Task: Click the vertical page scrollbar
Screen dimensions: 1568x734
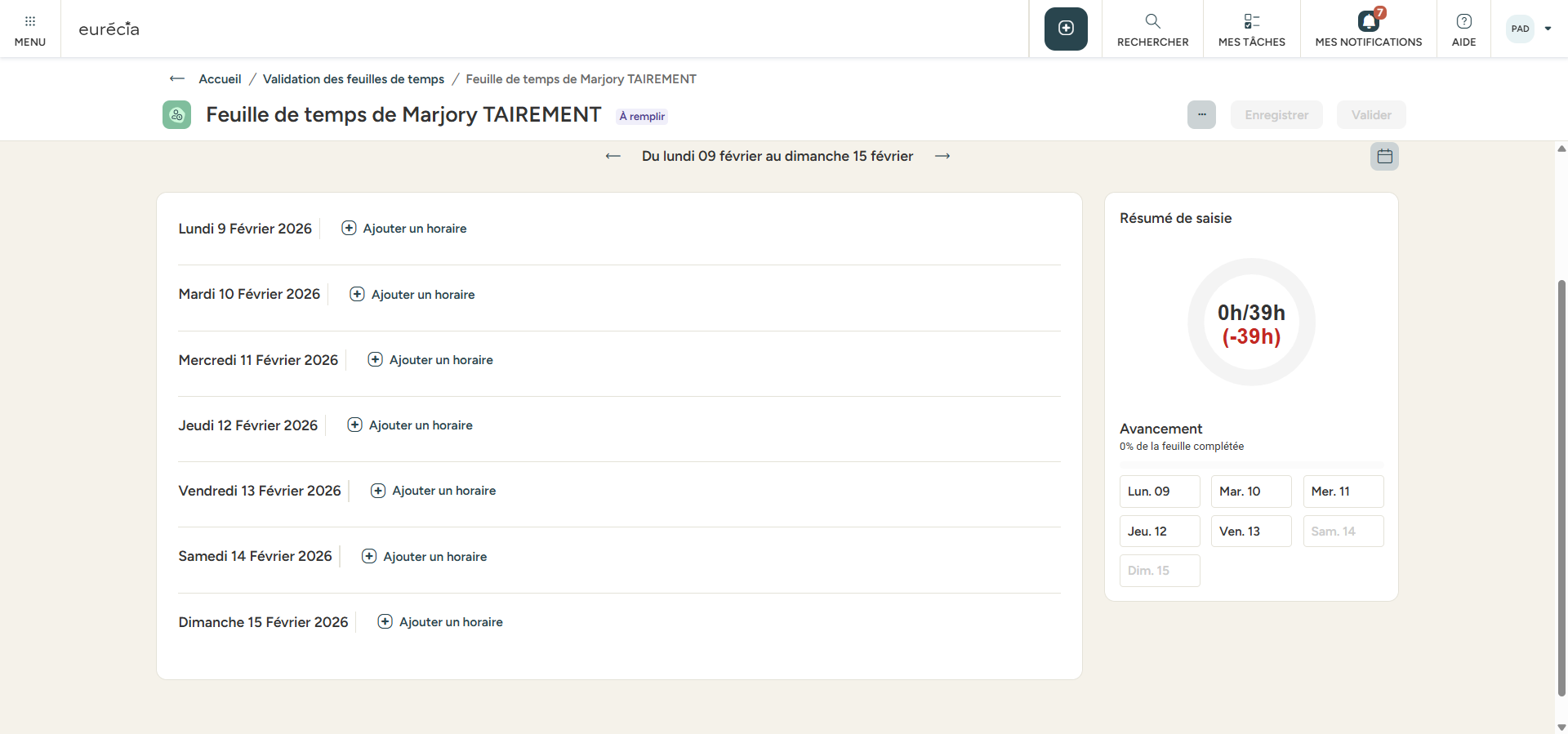Action: coord(1561,490)
